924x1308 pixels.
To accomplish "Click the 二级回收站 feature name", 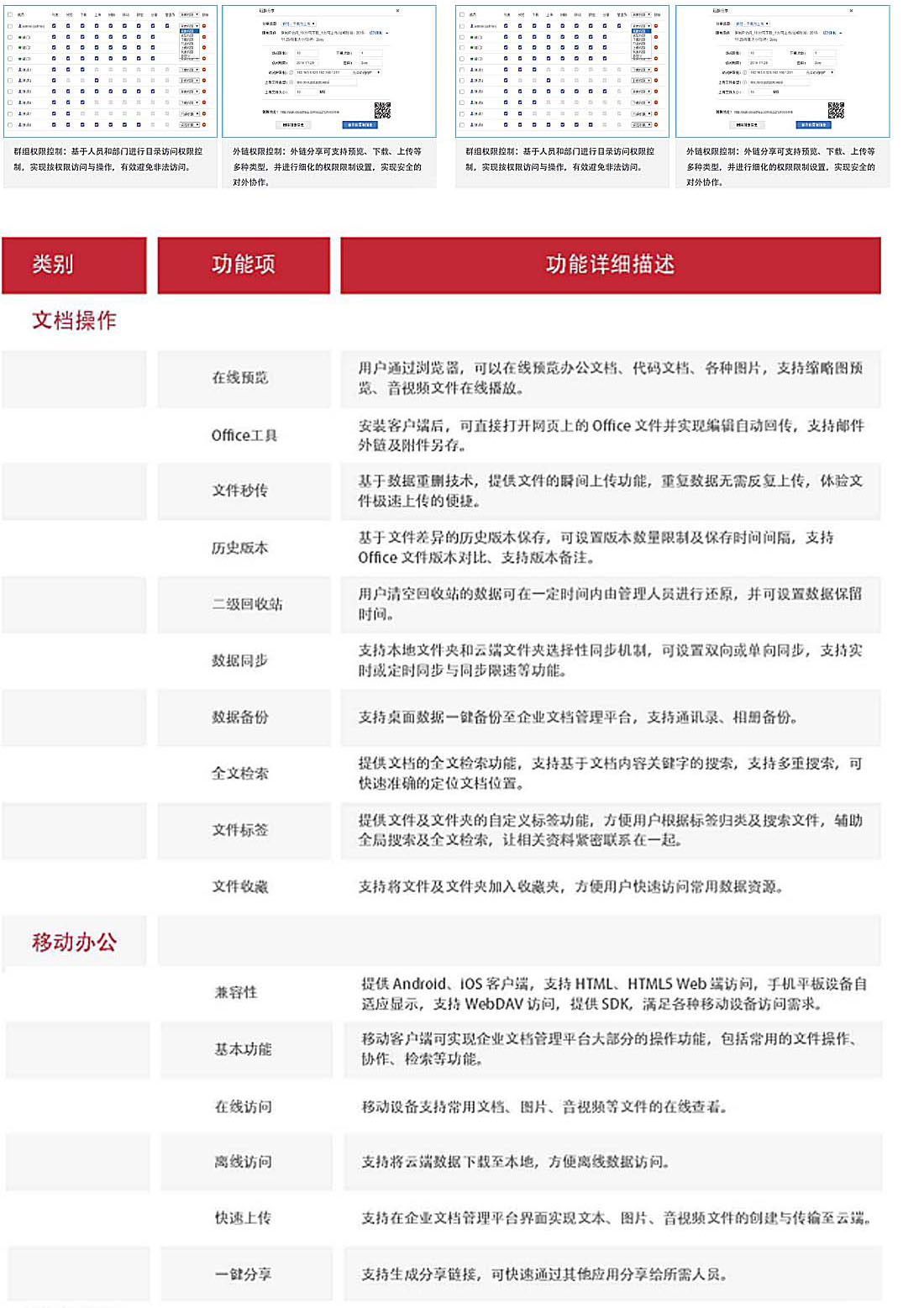I will point(247,604).
